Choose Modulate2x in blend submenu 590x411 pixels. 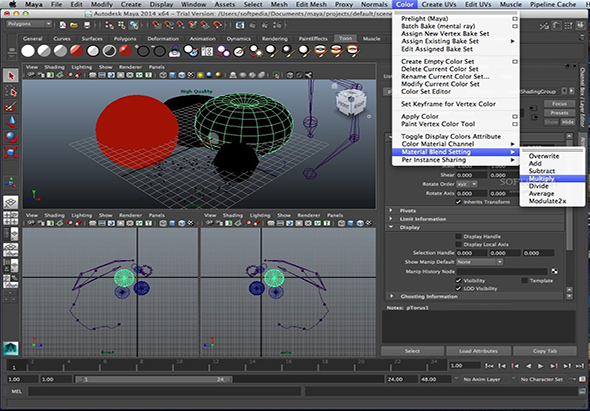[x=547, y=201]
